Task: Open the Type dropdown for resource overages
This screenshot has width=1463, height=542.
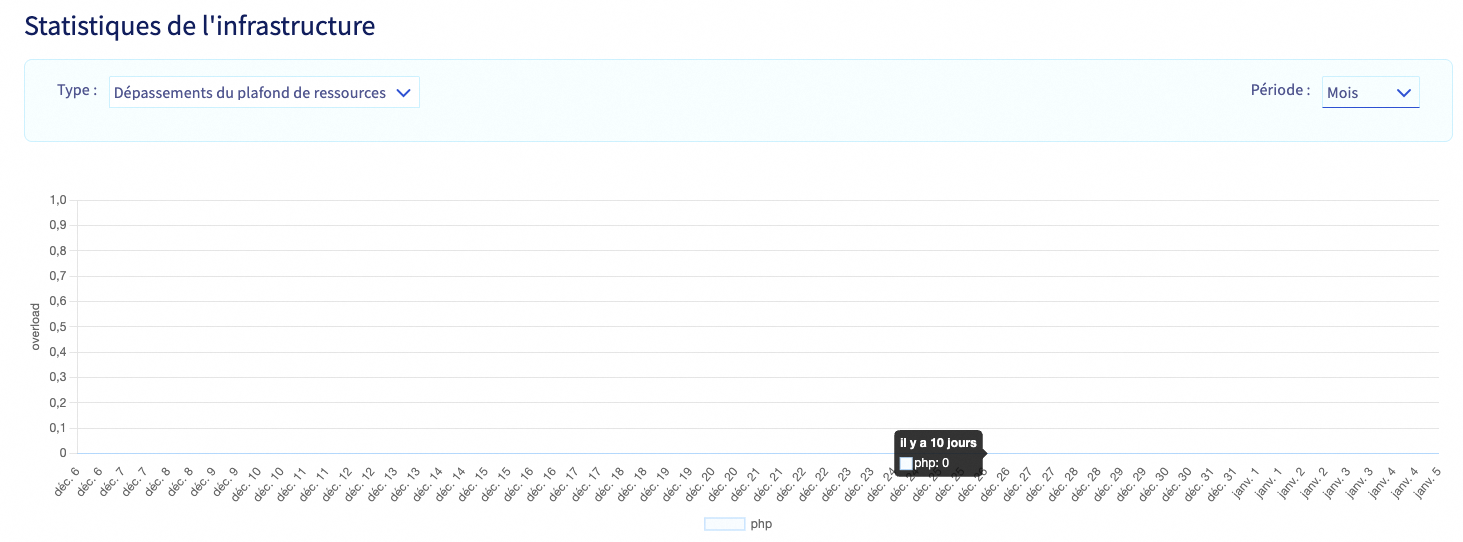Action: [250, 93]
